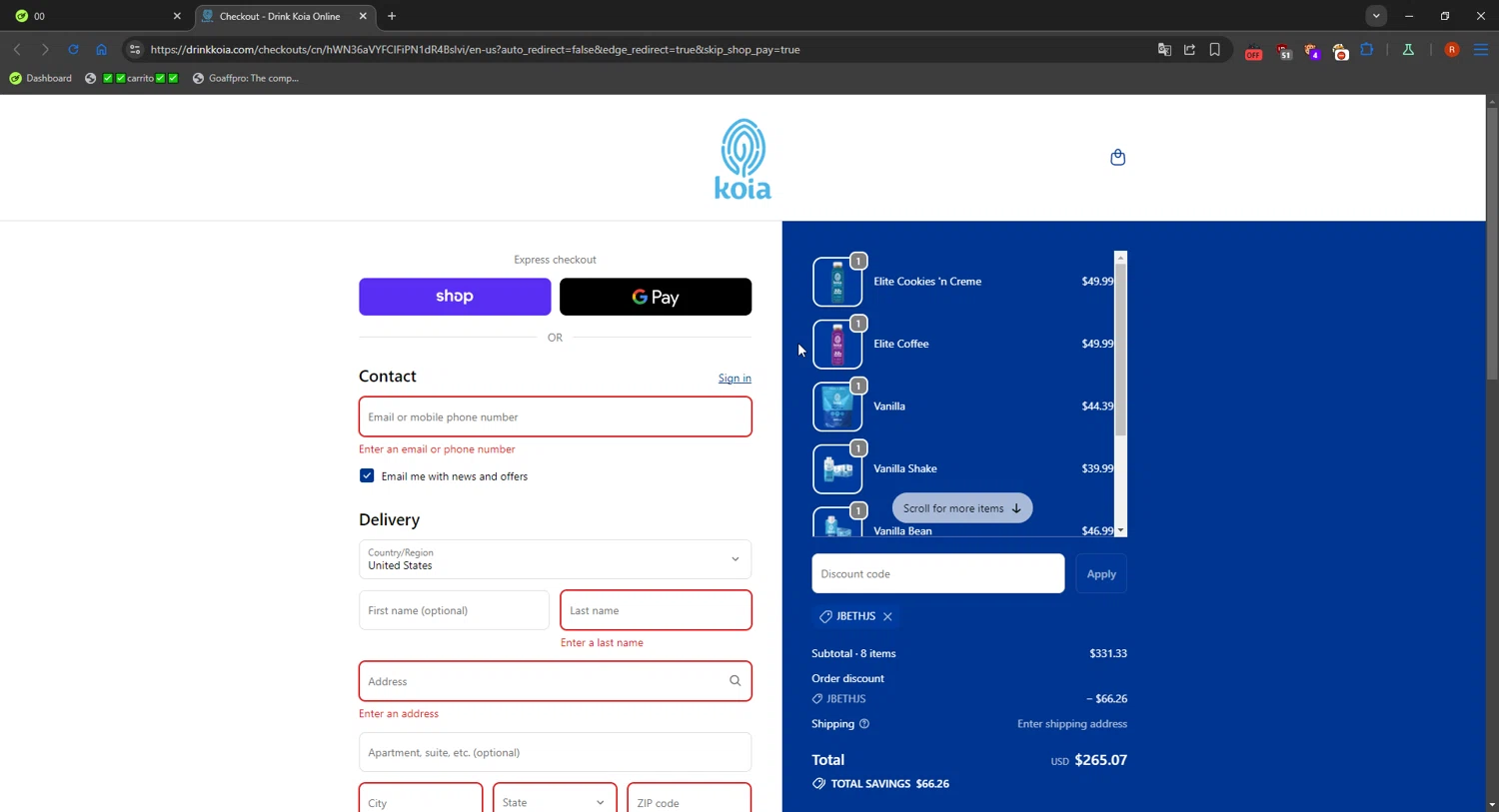Screen dimensions: 1499x812
Task: Click the Sign in link
Action: pyautogui.click(x=735, y=378)
